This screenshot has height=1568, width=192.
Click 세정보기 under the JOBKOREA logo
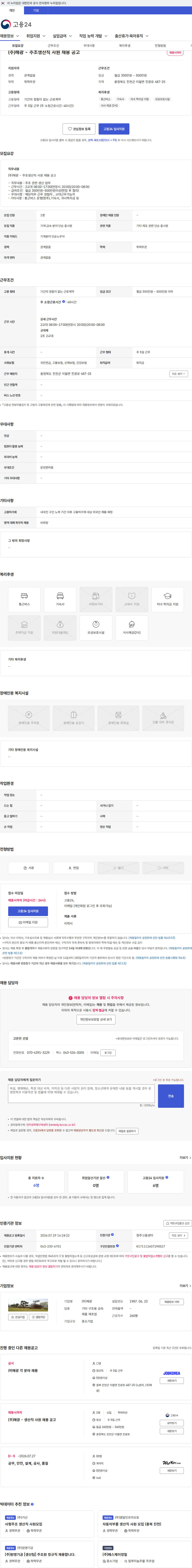[172, 1380]
